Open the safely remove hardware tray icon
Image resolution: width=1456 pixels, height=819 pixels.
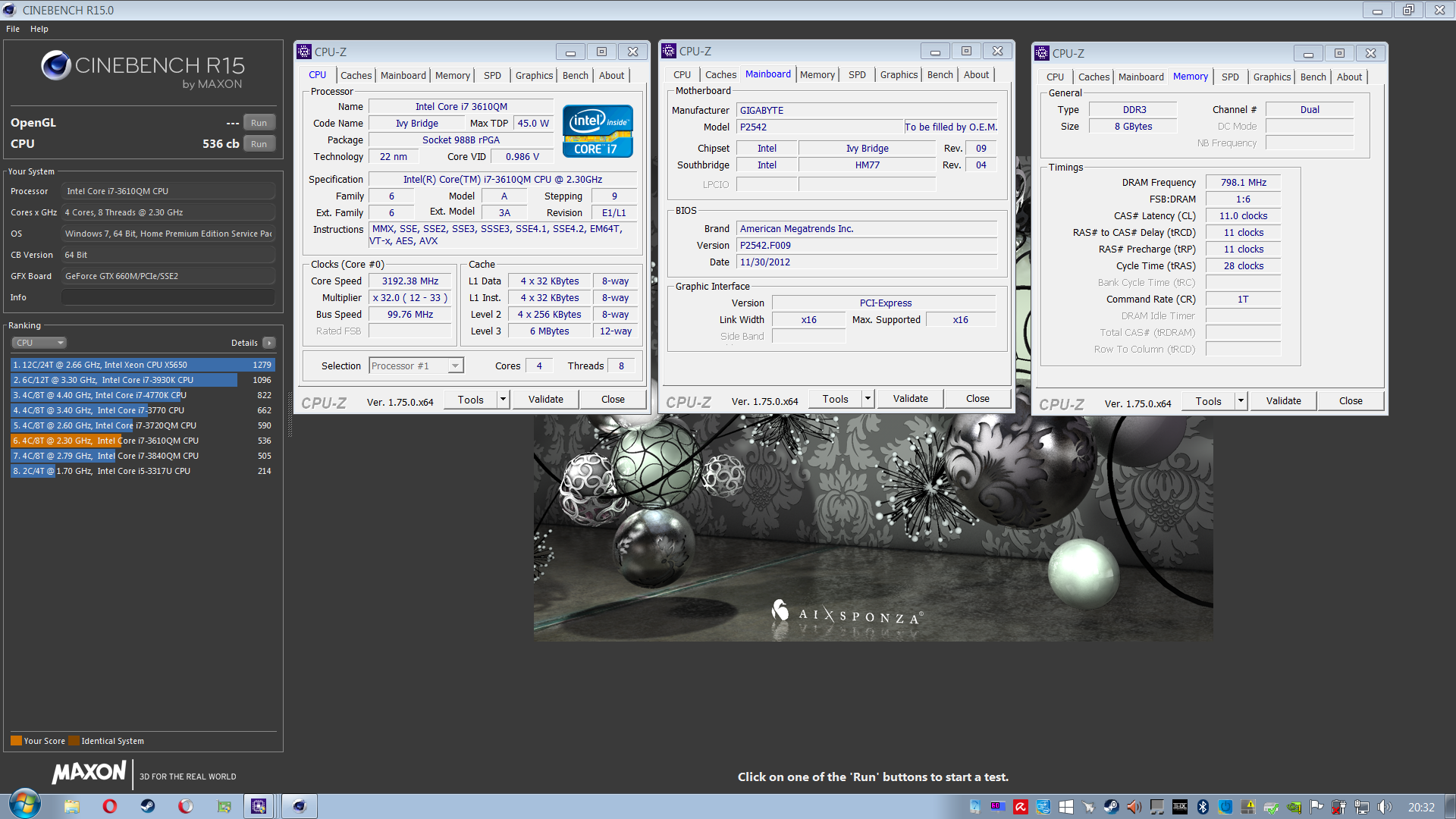[x=1271, y=807]
